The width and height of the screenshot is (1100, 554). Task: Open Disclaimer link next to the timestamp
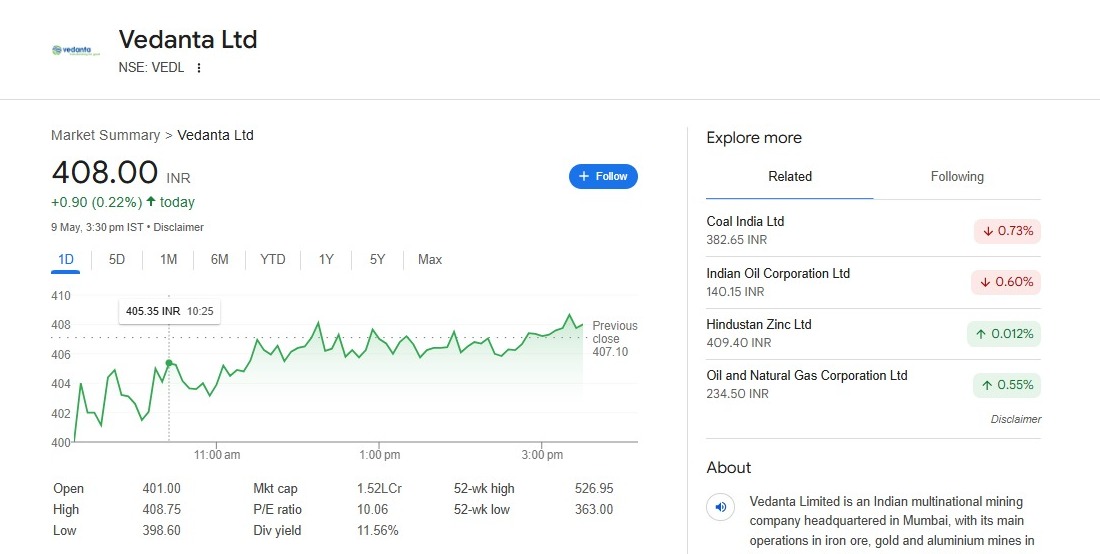(x=179, y=227)
